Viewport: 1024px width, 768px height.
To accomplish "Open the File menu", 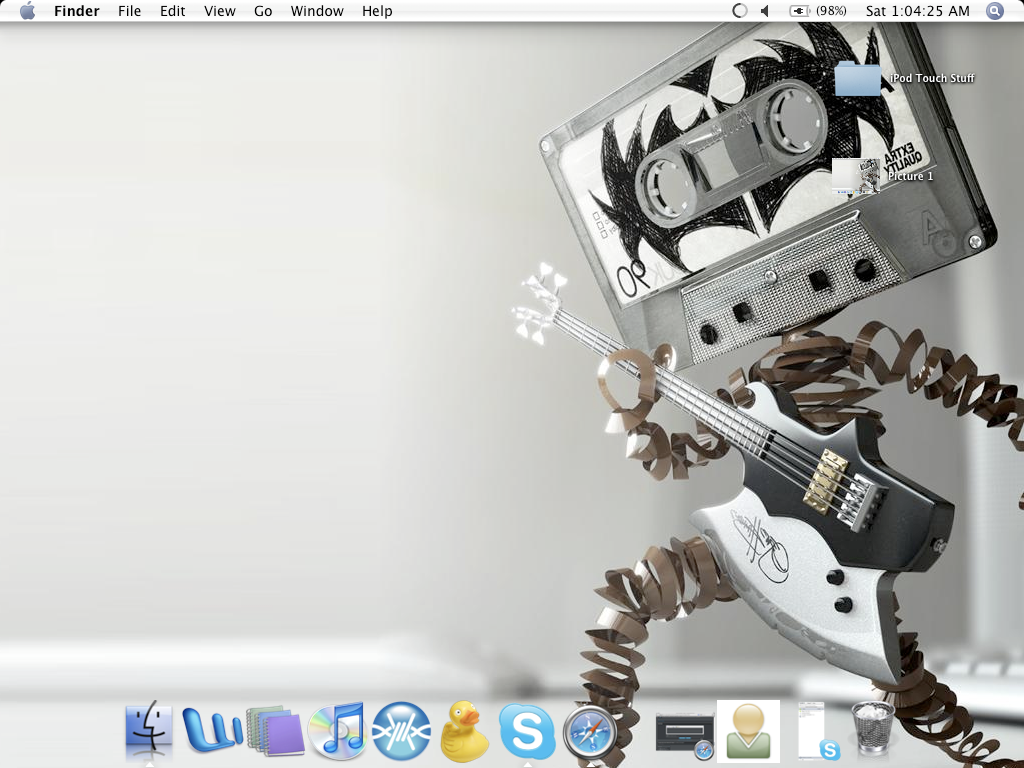I will click(x=129, y=11).
